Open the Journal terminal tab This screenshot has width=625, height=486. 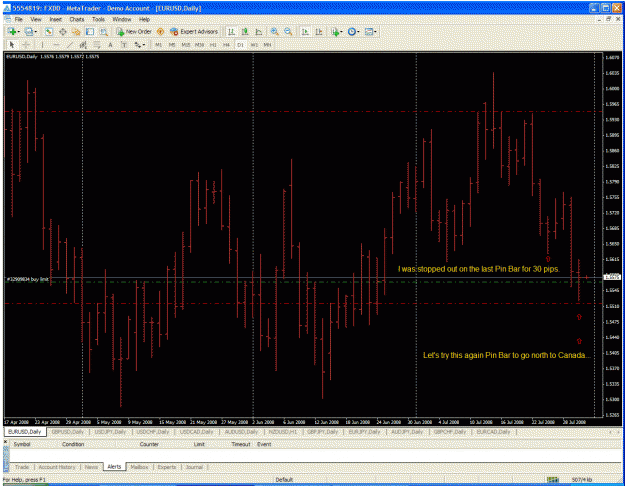195,467
